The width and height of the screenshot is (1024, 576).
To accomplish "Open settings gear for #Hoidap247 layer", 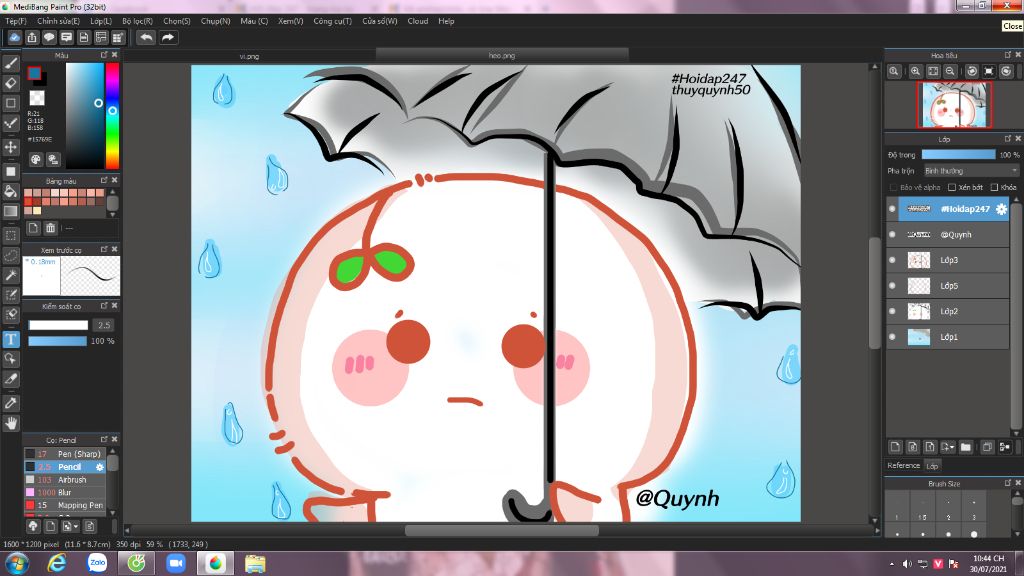I will (x=1000, y=209).
